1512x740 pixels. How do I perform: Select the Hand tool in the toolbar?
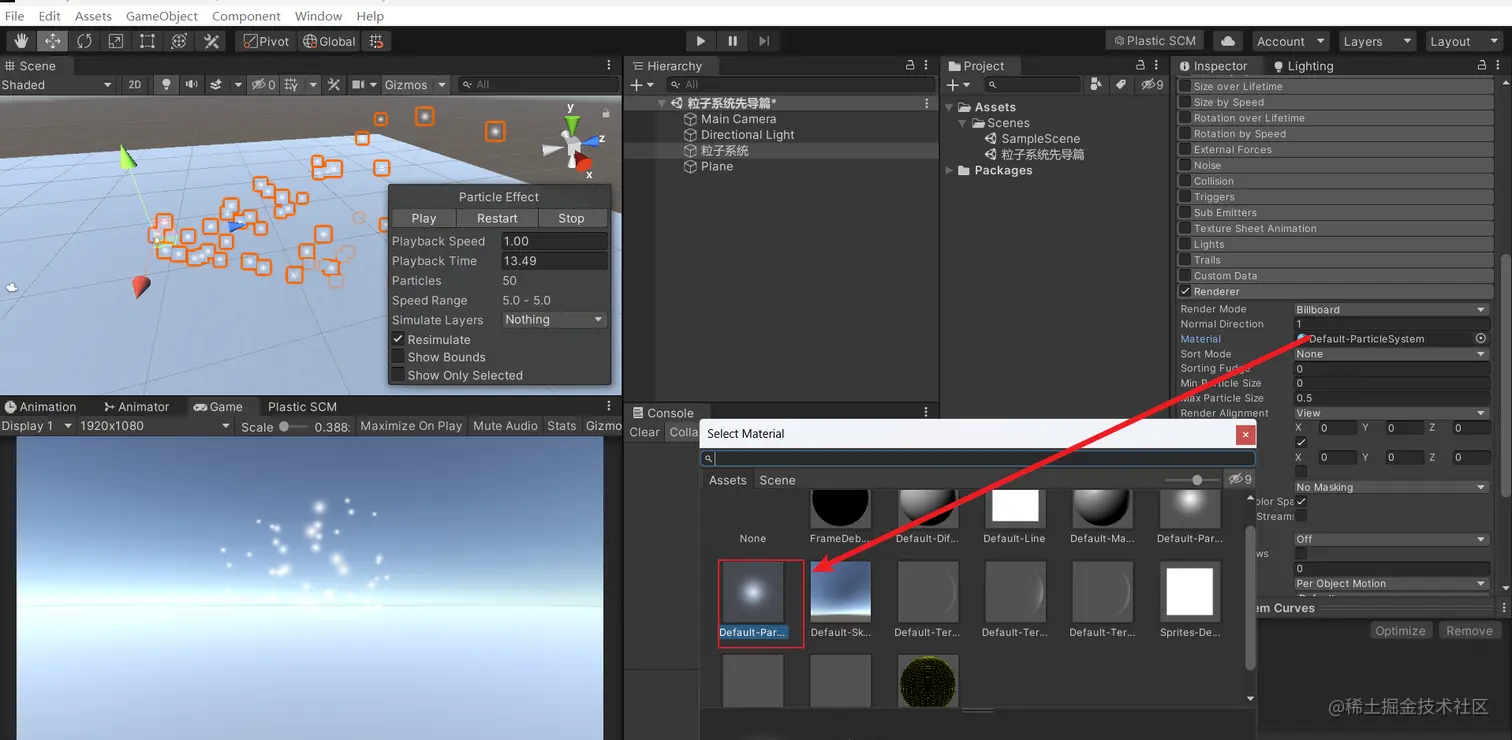click(21, 41)
